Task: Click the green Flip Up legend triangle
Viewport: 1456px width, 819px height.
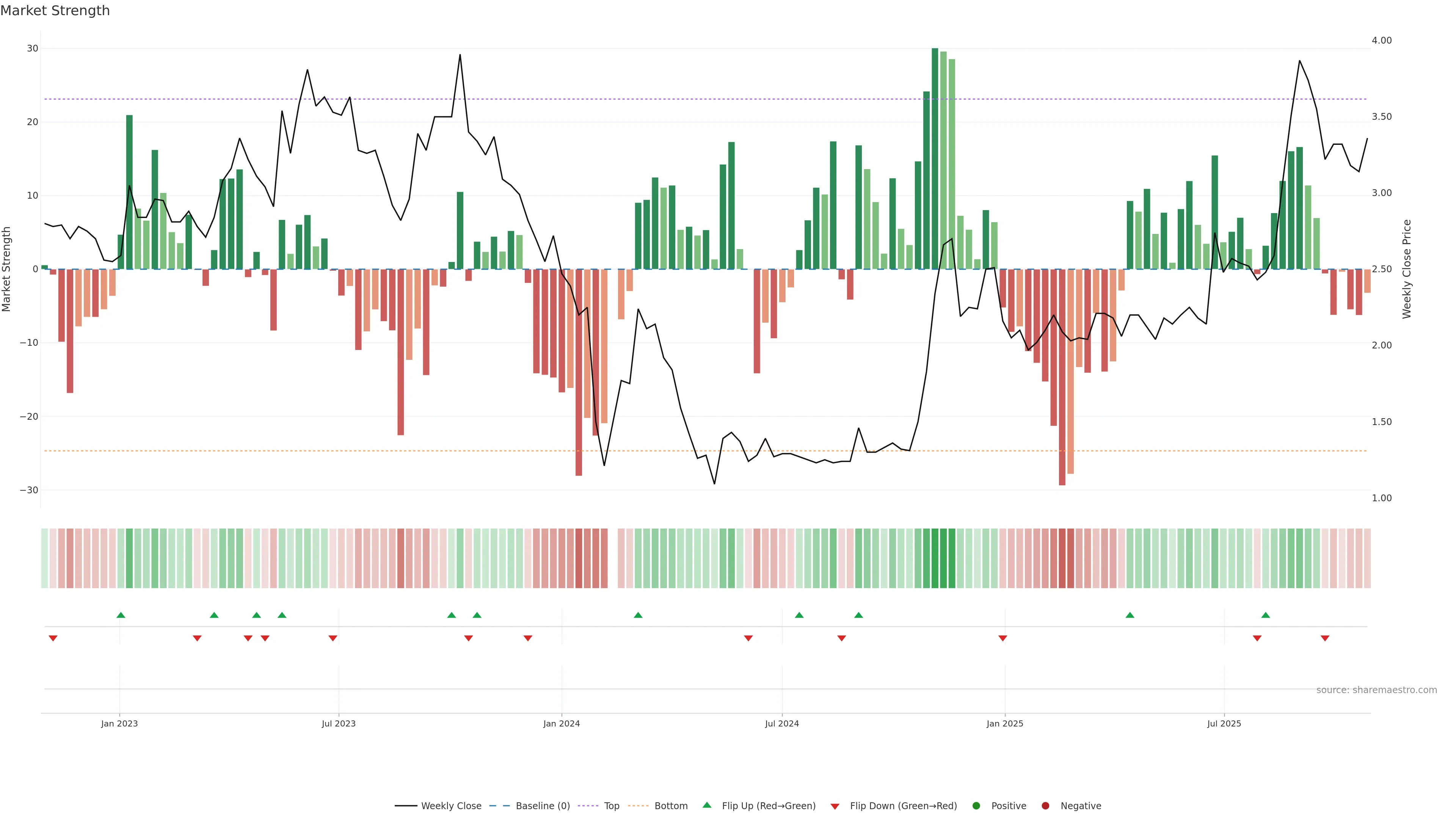Action: click(706, 805)
